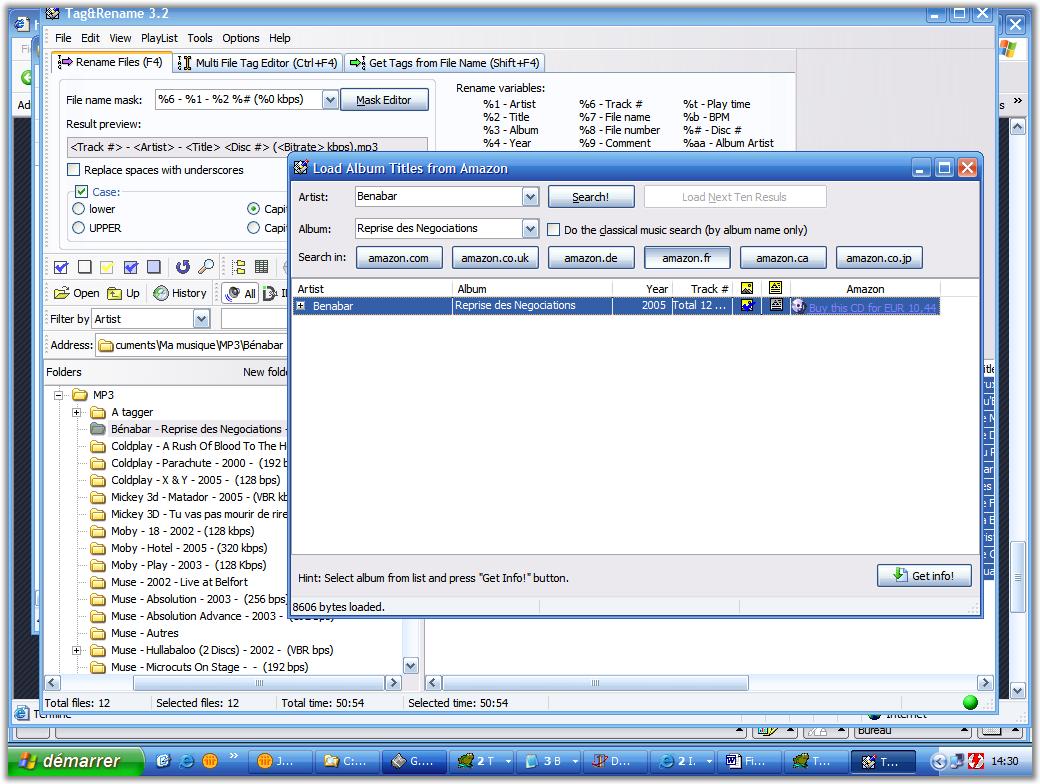This screenshot has width=1040, height=784.
Task: Select the Coldplay - Parachute folder
Action: coord(199,463)
